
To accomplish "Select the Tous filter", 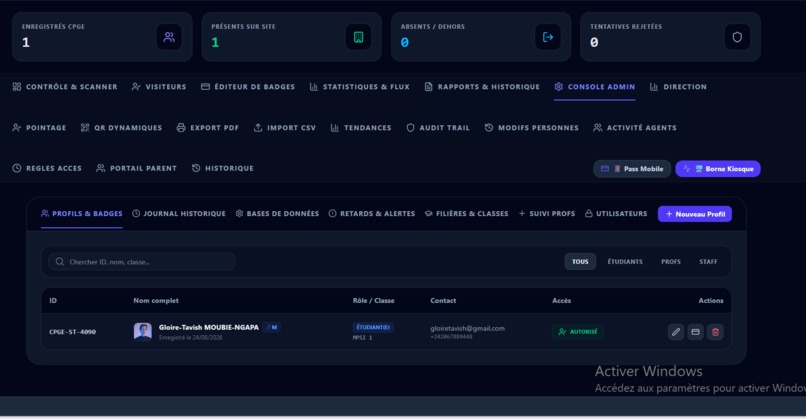I will pyautogui.click(x=580, y=262).
